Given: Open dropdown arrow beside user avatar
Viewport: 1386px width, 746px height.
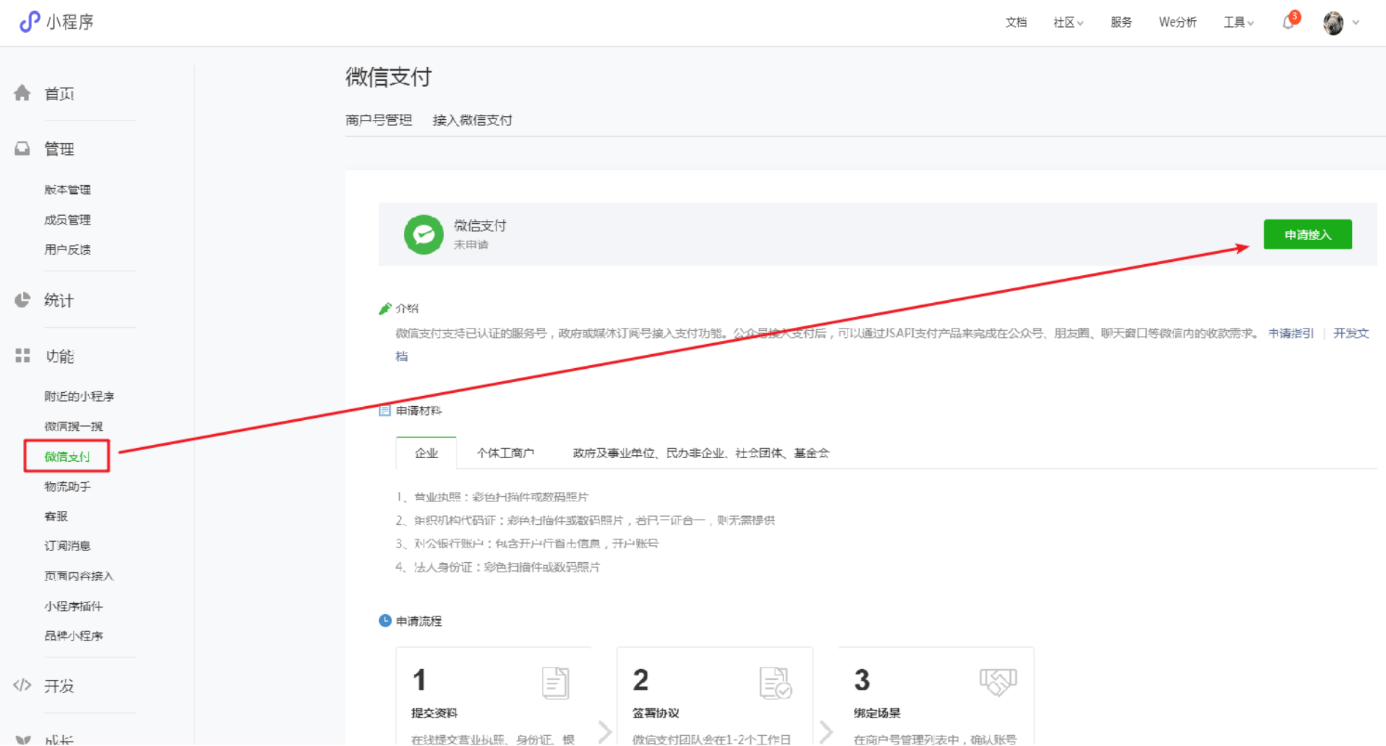Looking at the screenshot, I should coord(1356,23).
